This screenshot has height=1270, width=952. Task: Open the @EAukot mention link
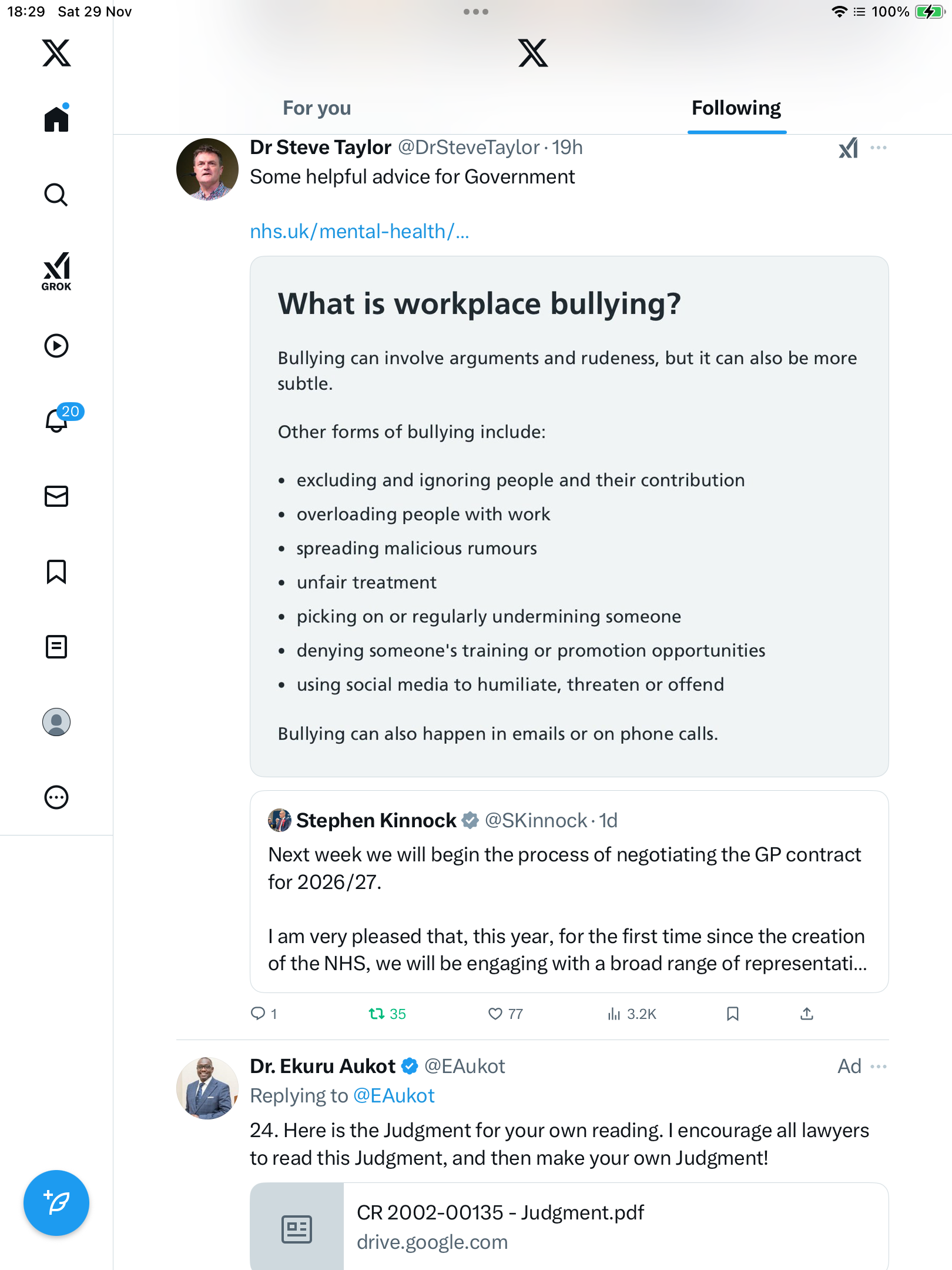pos(394,1096)
